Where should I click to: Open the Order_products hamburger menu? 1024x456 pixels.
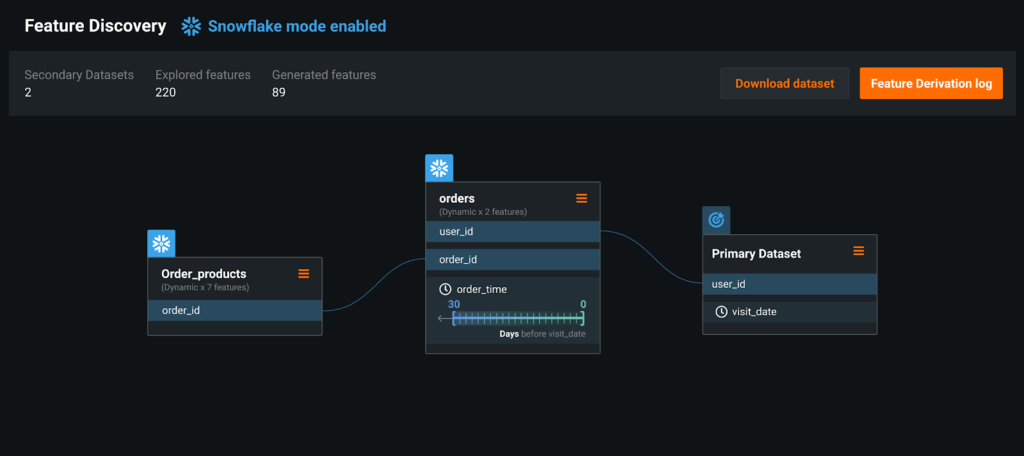coord(304,273)
